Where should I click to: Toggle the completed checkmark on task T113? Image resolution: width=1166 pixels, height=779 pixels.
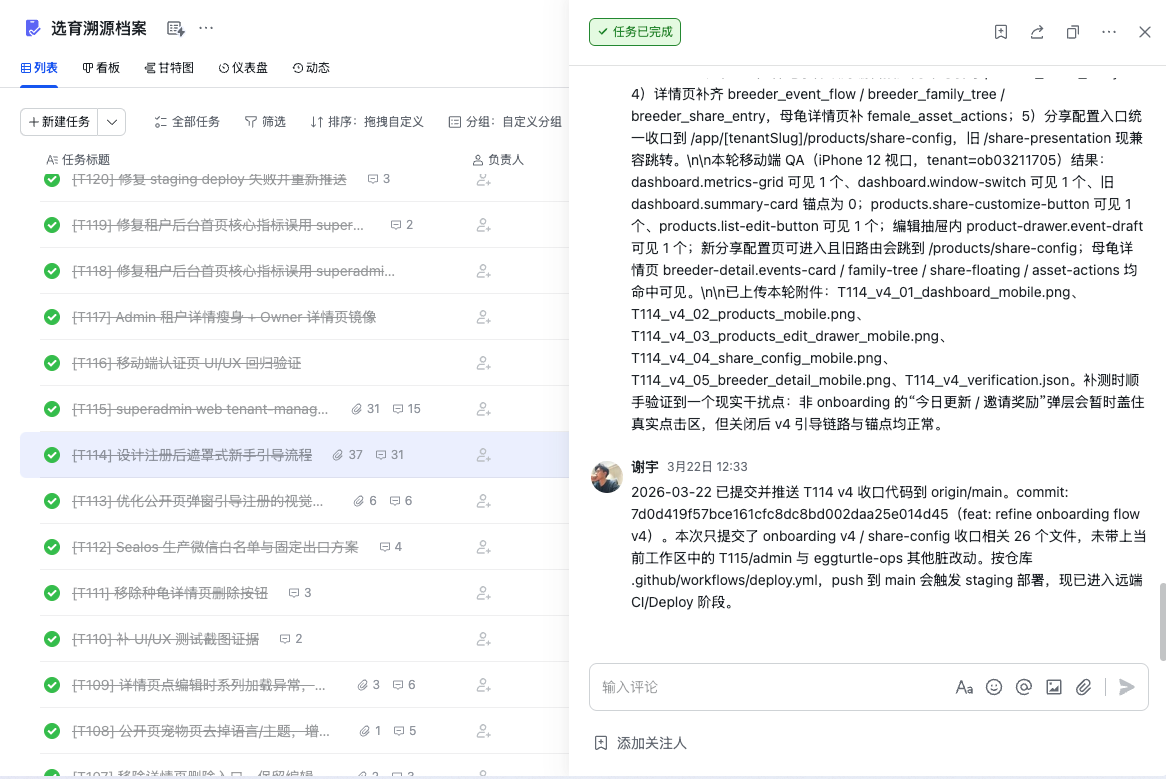tap(52, 501)
